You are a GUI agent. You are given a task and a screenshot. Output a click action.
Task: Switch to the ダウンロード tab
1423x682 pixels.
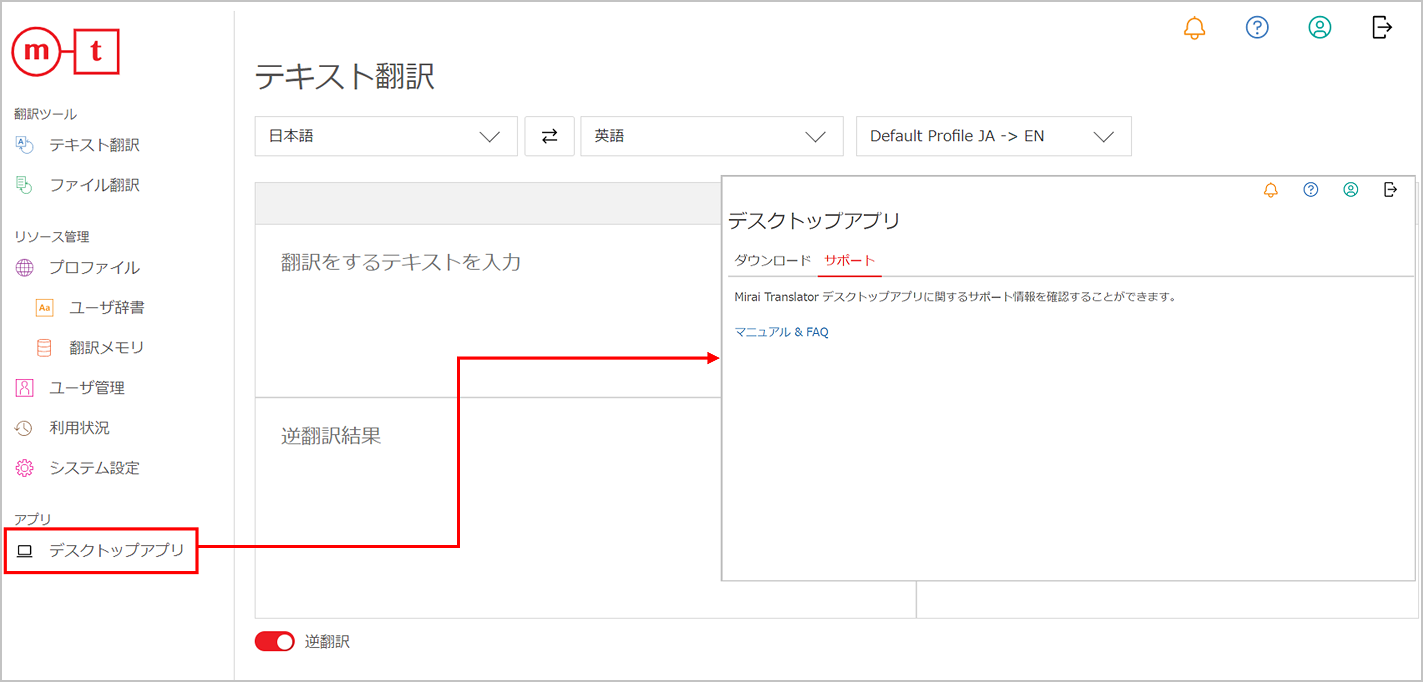(x=772, y=261)
